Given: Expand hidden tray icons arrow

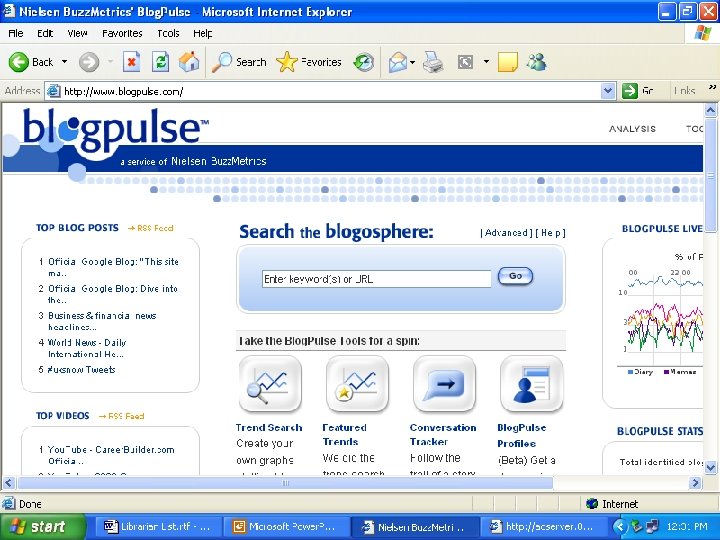Looking at the screenshot, I should 620,526.
